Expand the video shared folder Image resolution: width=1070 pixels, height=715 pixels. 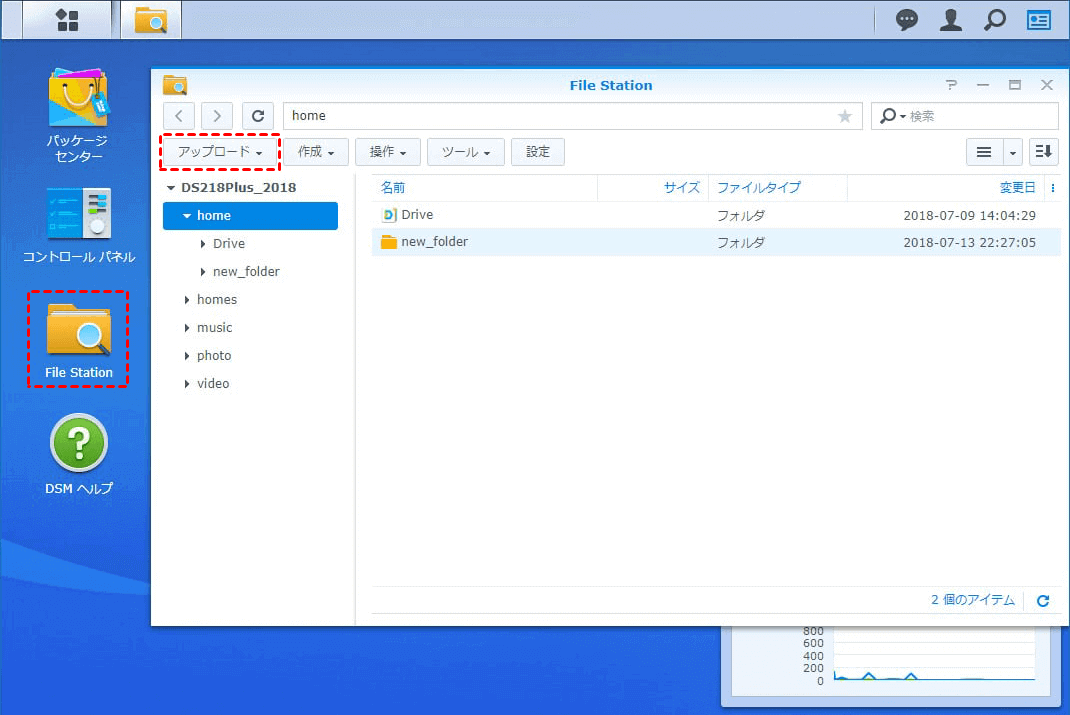tap(186, 383)
